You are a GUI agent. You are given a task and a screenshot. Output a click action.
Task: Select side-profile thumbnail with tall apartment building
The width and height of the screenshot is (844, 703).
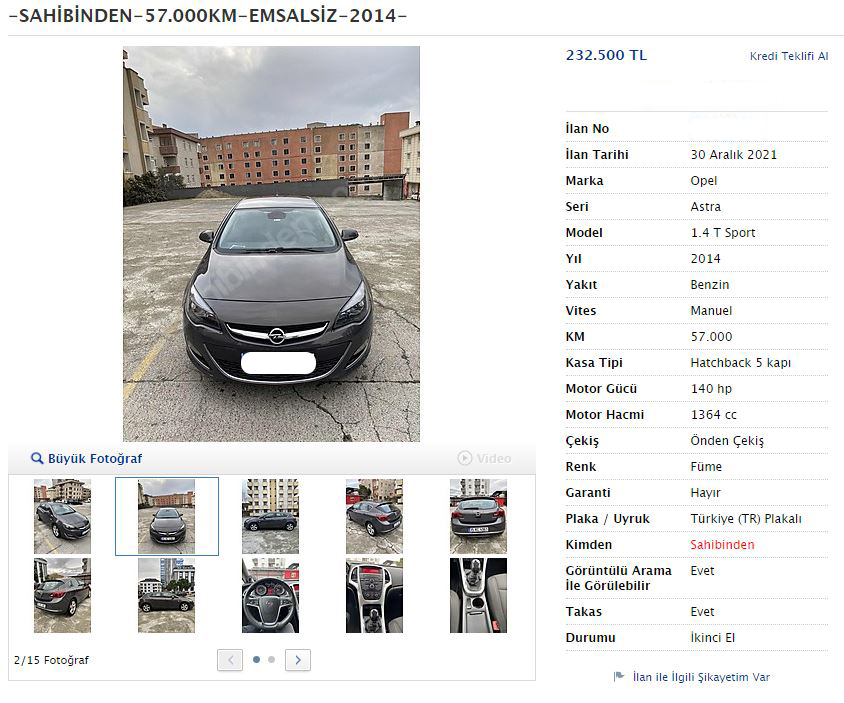point(270,517)
